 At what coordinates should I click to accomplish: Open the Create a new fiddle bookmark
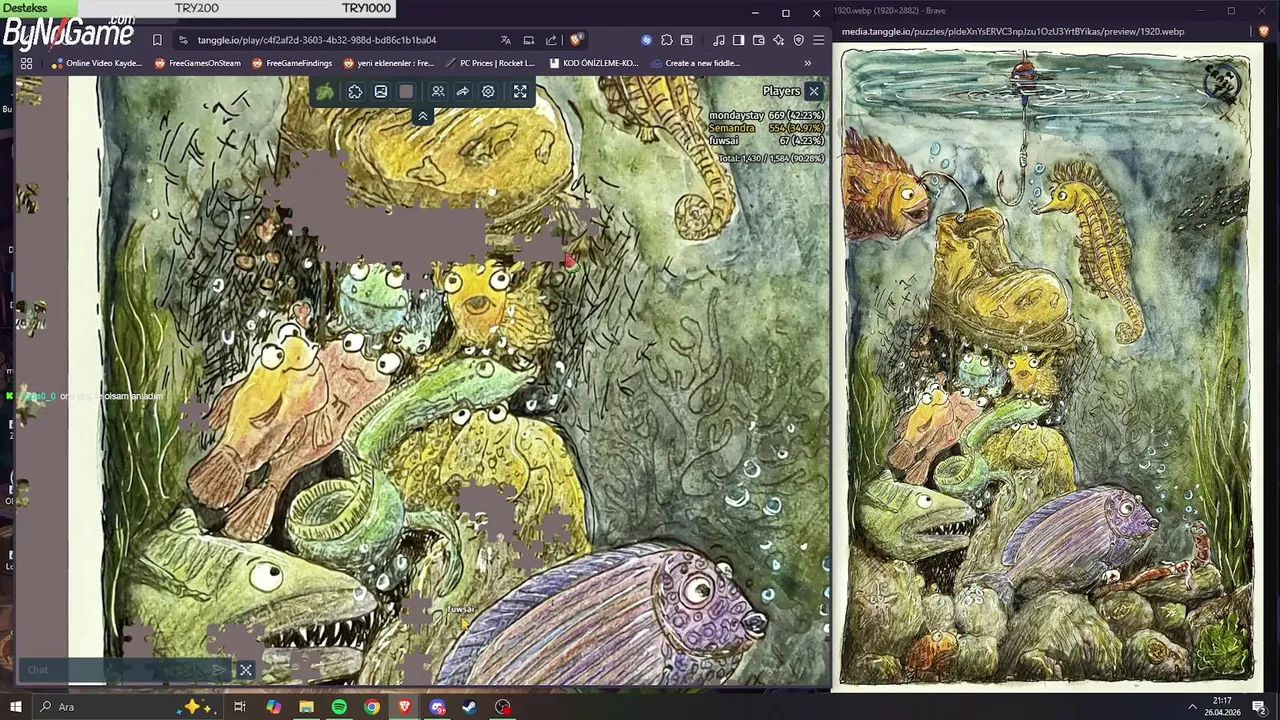coord(695,63)
